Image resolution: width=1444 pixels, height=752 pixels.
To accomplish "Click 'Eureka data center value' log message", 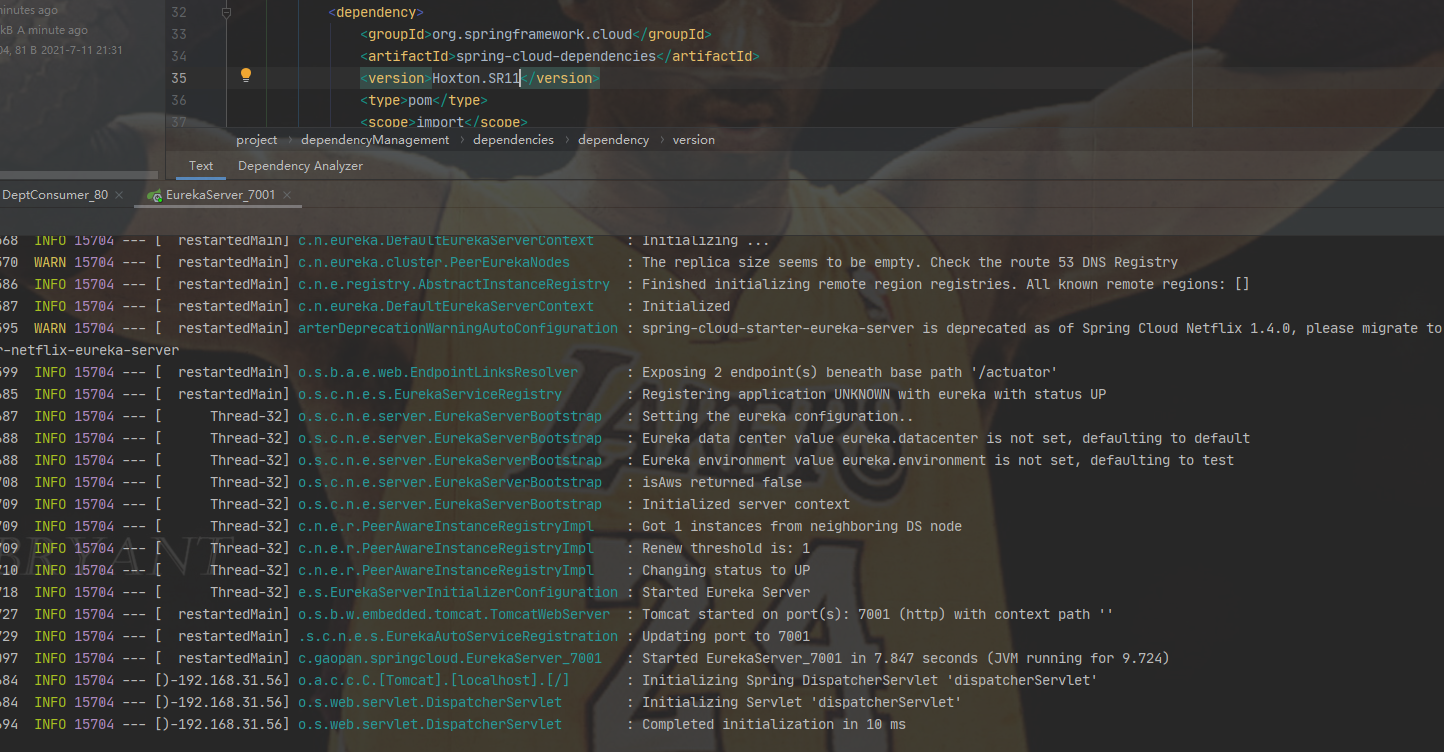I will click(x=946, y=438).
